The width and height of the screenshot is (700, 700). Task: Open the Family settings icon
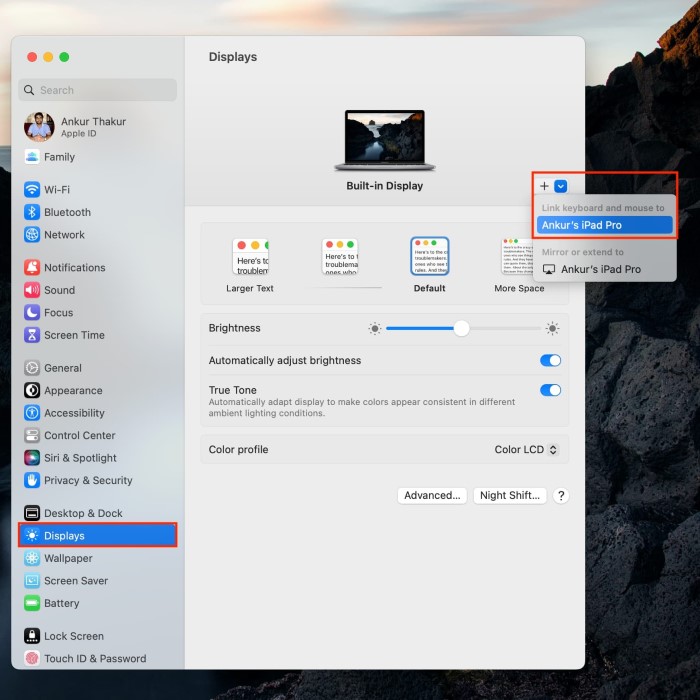pos(32,157)
